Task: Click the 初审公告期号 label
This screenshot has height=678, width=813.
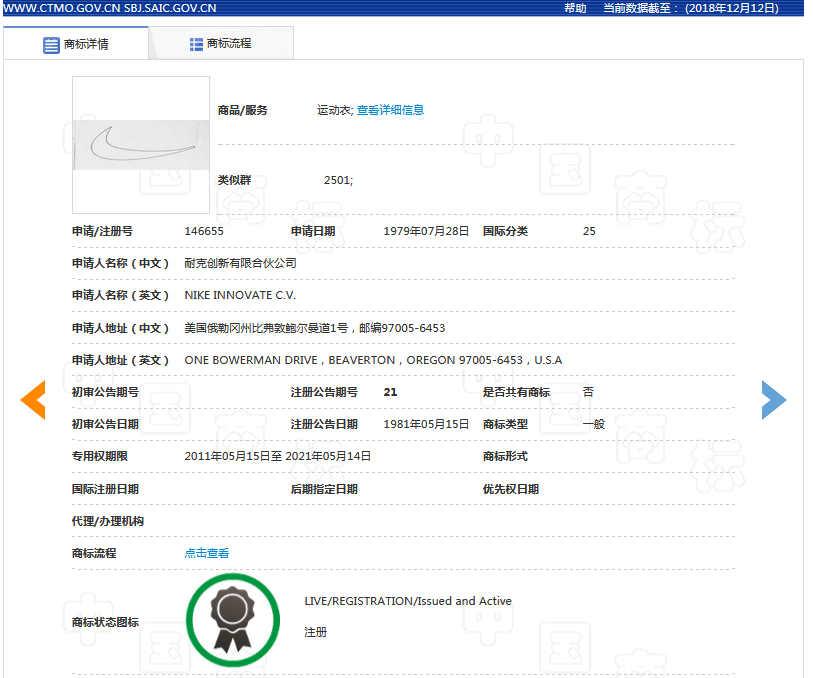Action: click(x=105, y=392)
